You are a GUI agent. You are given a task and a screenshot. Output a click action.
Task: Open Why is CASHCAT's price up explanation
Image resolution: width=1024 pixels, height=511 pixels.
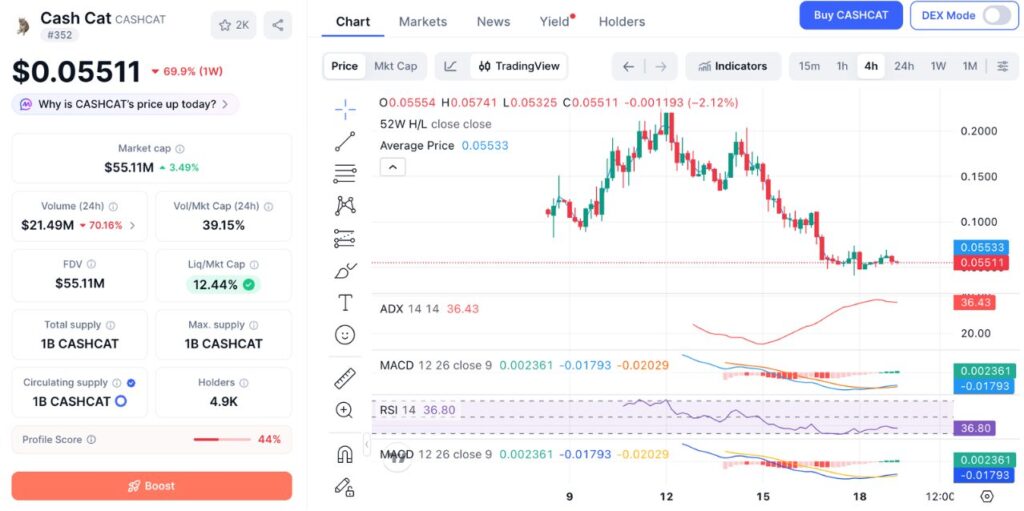[x=125, y=104]
